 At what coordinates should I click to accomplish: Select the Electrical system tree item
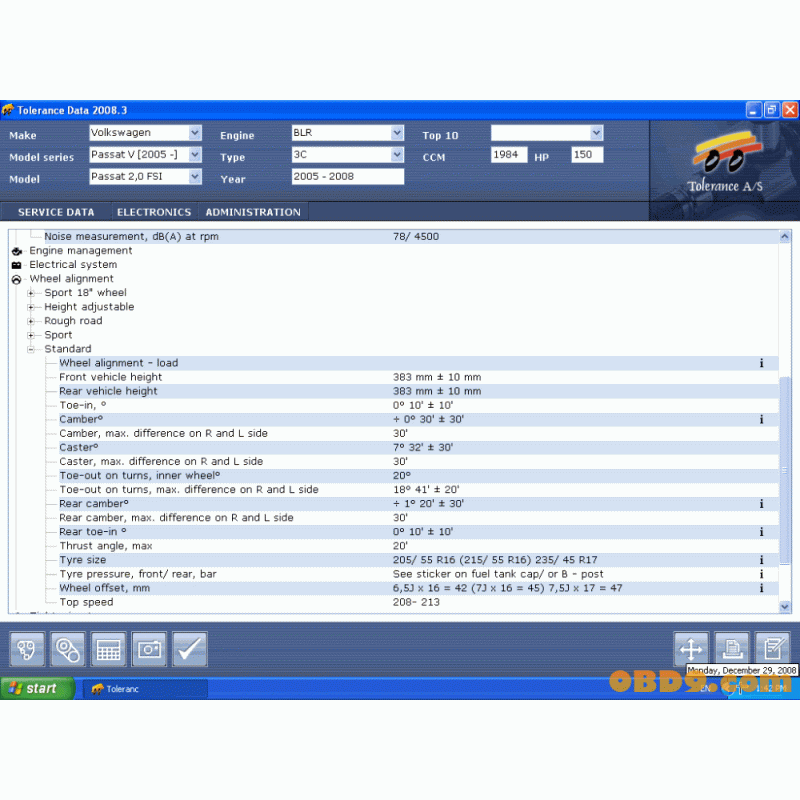(x=73, y=264)
